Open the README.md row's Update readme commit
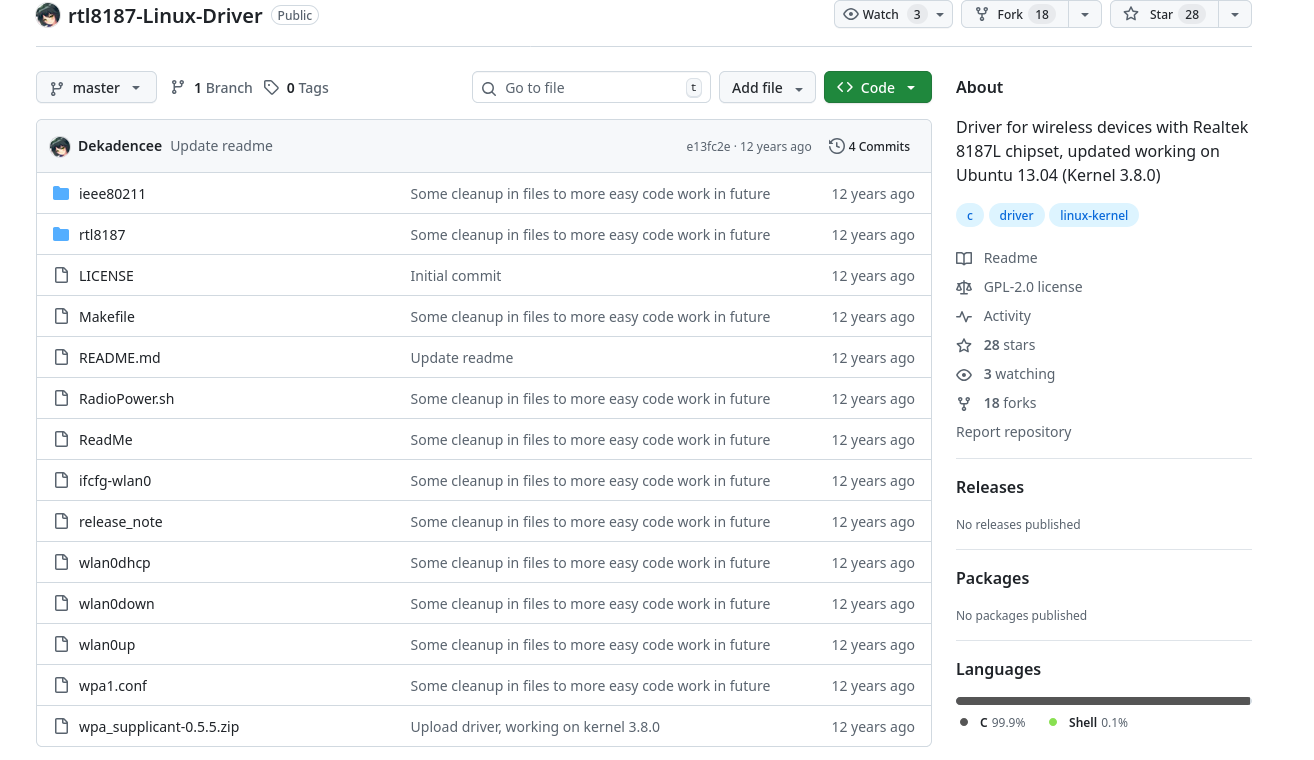Viewport: 1314px width, 760px height. point(462,358)
